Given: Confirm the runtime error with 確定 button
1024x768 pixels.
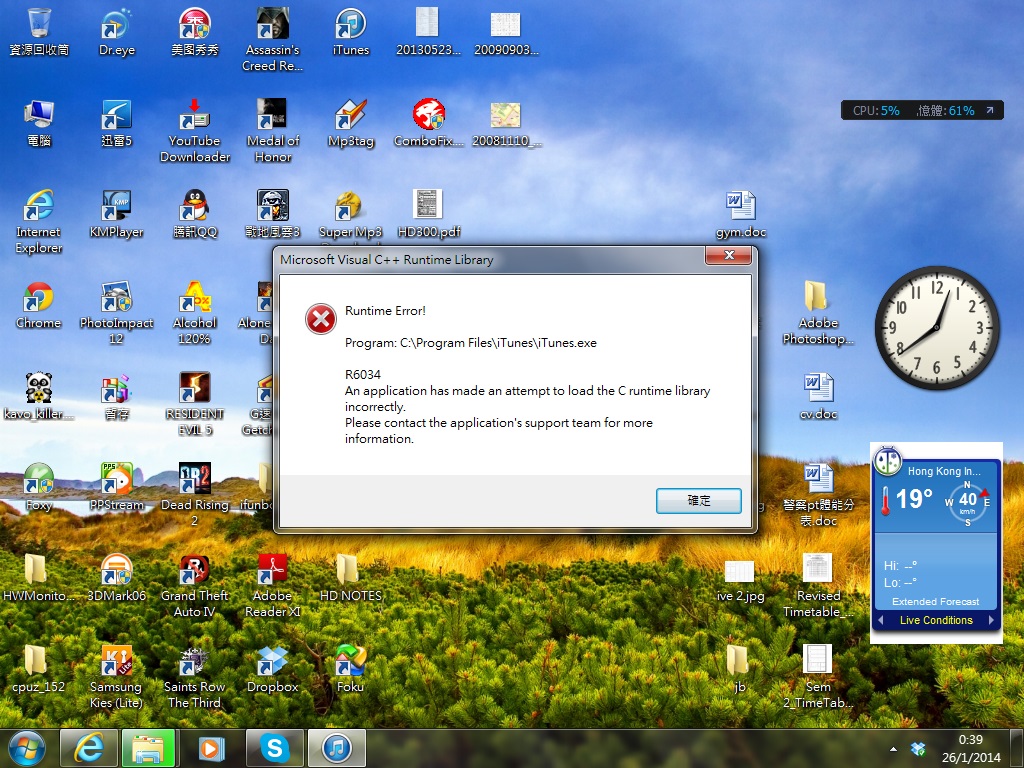Looking at the screenshot, I should click(698, 501).
